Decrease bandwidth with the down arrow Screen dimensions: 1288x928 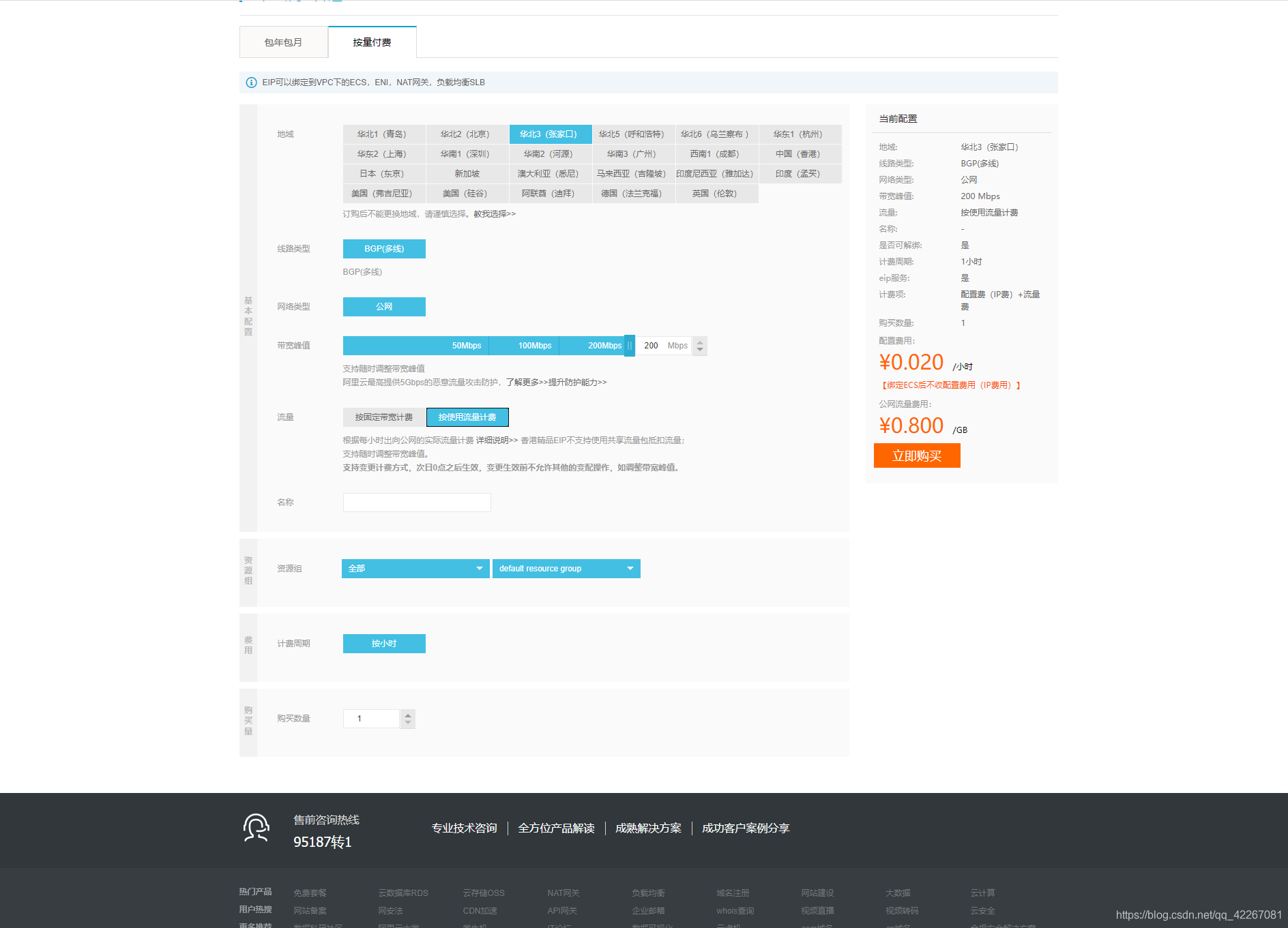pyautogui.click(x=699, y=350)
